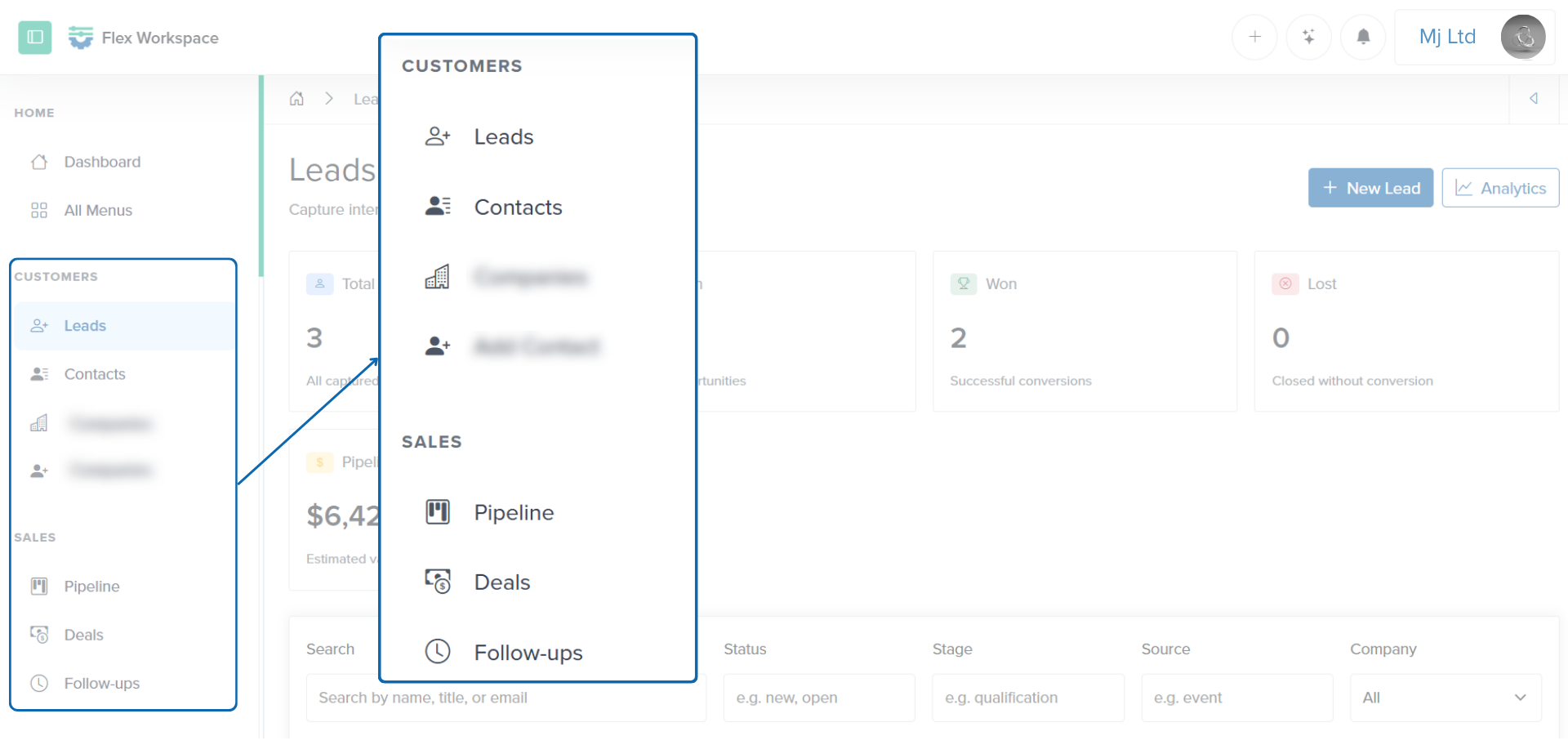Screen dimensions: 1568x745
Task: Collapse the right panel using the chevron arrow
Action: tap(1534, 98)
